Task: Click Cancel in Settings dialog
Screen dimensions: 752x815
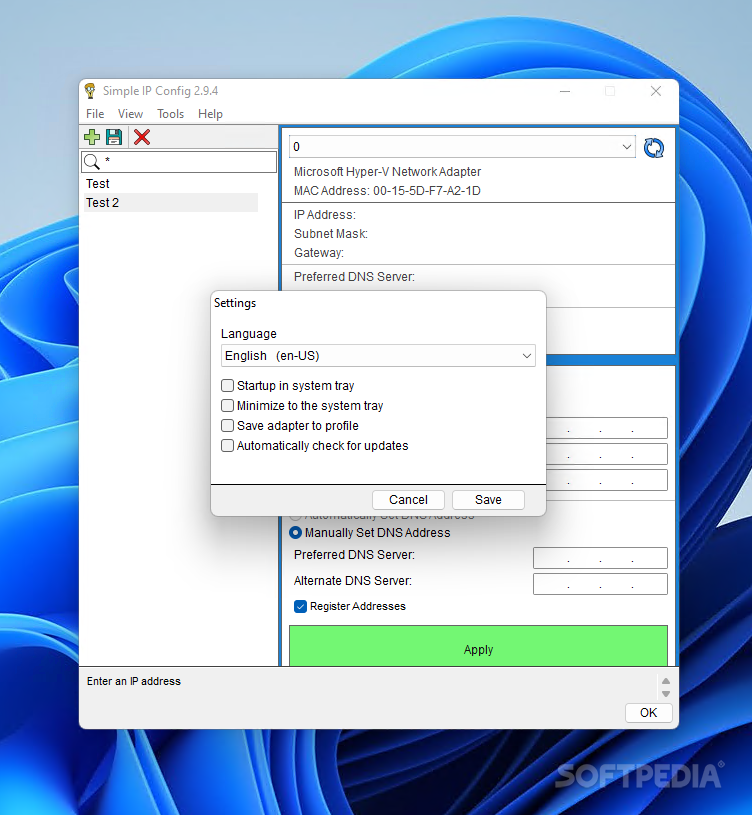Action: pyautogui.click(x=408, y=499)
